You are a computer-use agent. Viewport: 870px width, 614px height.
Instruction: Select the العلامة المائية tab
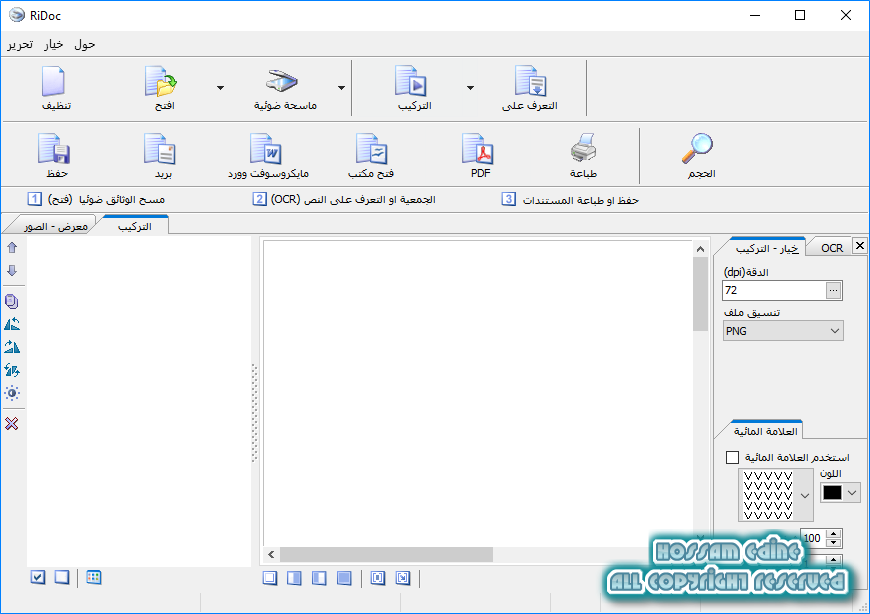tap(766, 431)
